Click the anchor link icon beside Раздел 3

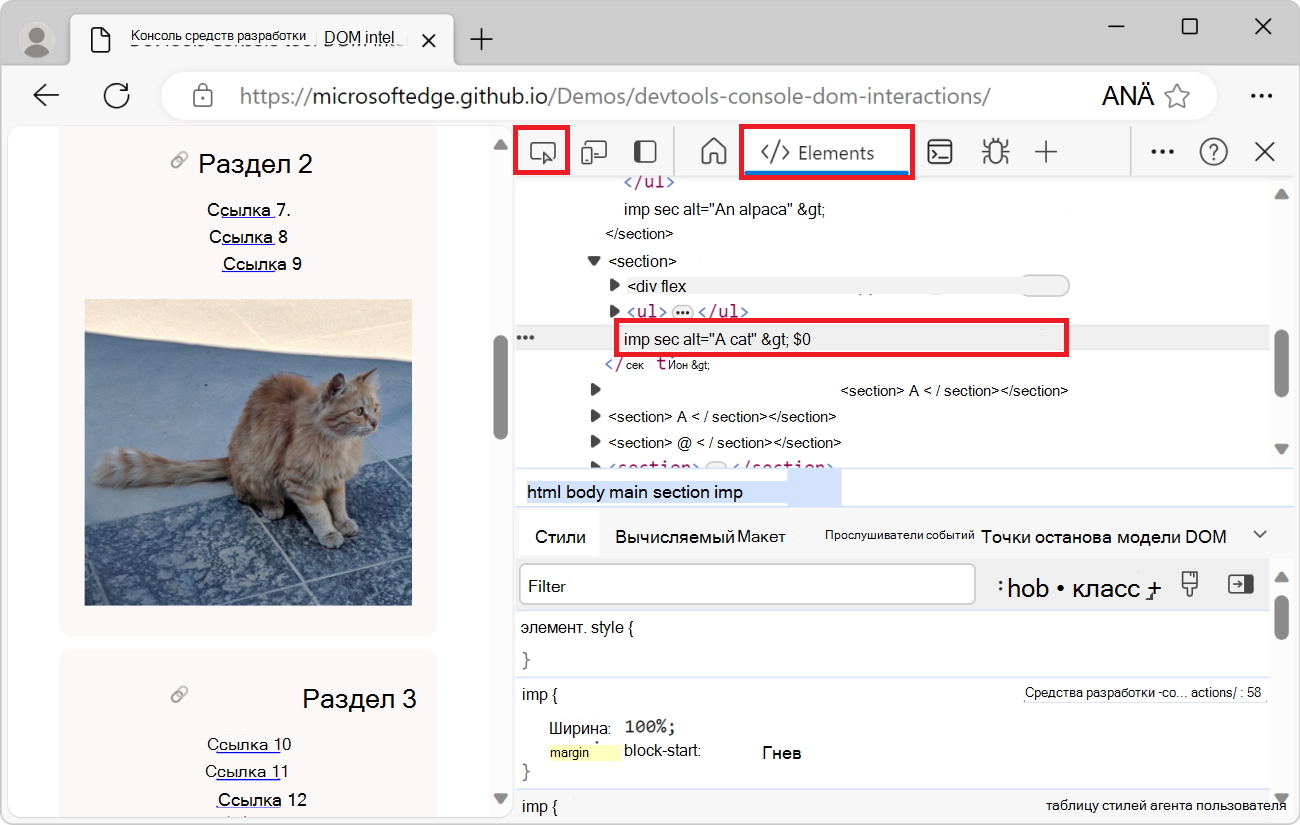179,693
